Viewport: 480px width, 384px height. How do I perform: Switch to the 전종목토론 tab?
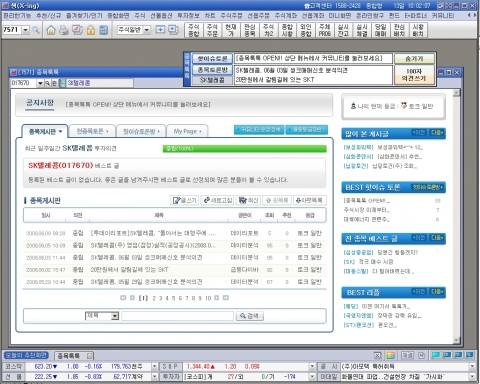(92, 131)
